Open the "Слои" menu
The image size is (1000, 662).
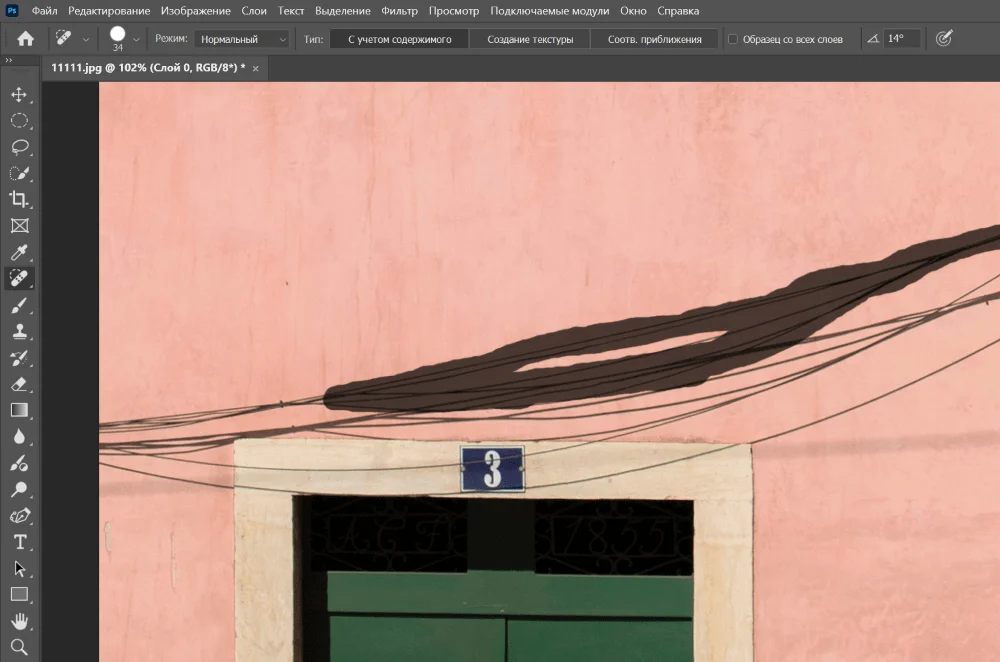254,11
